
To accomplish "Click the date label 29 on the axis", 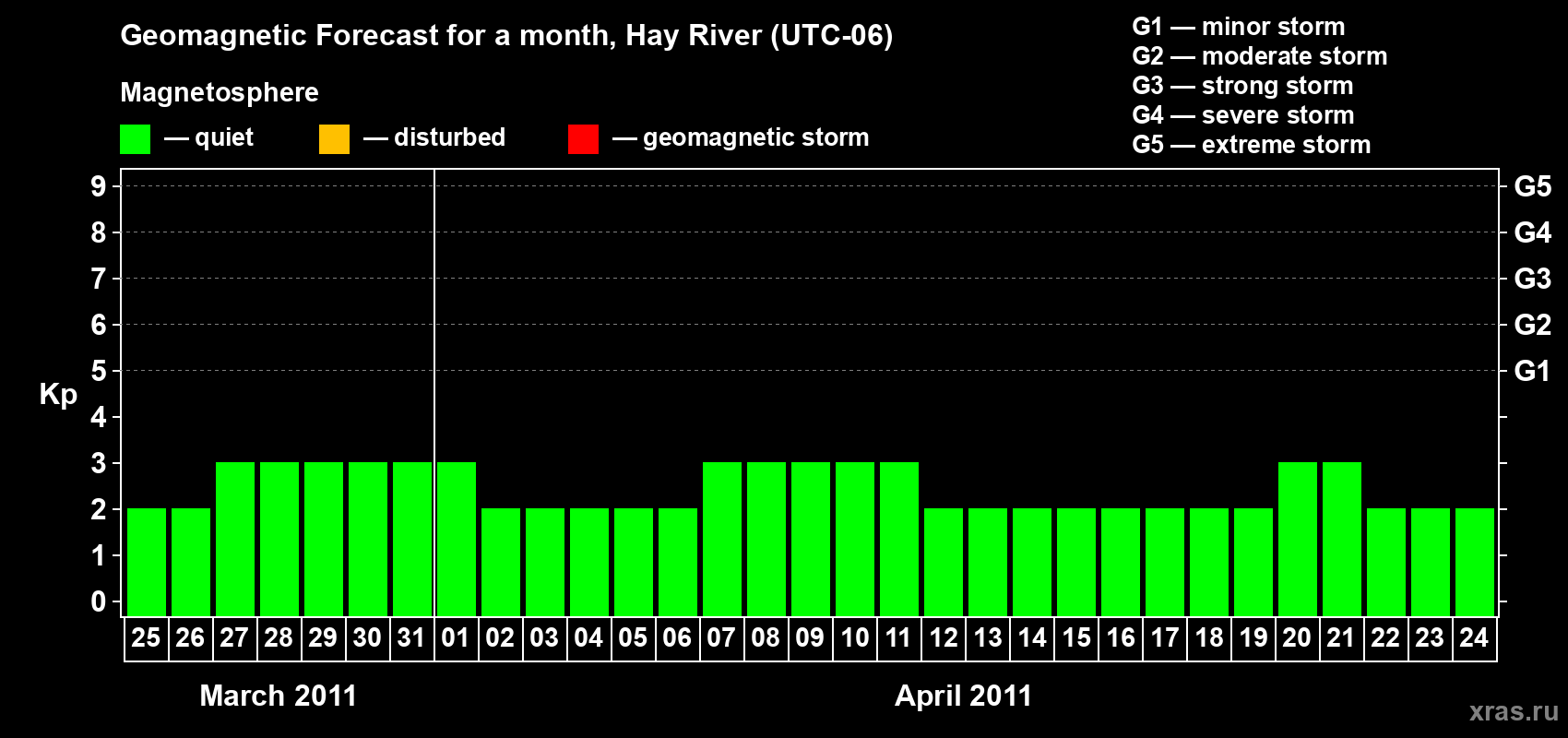I will [x=323, y=637].
